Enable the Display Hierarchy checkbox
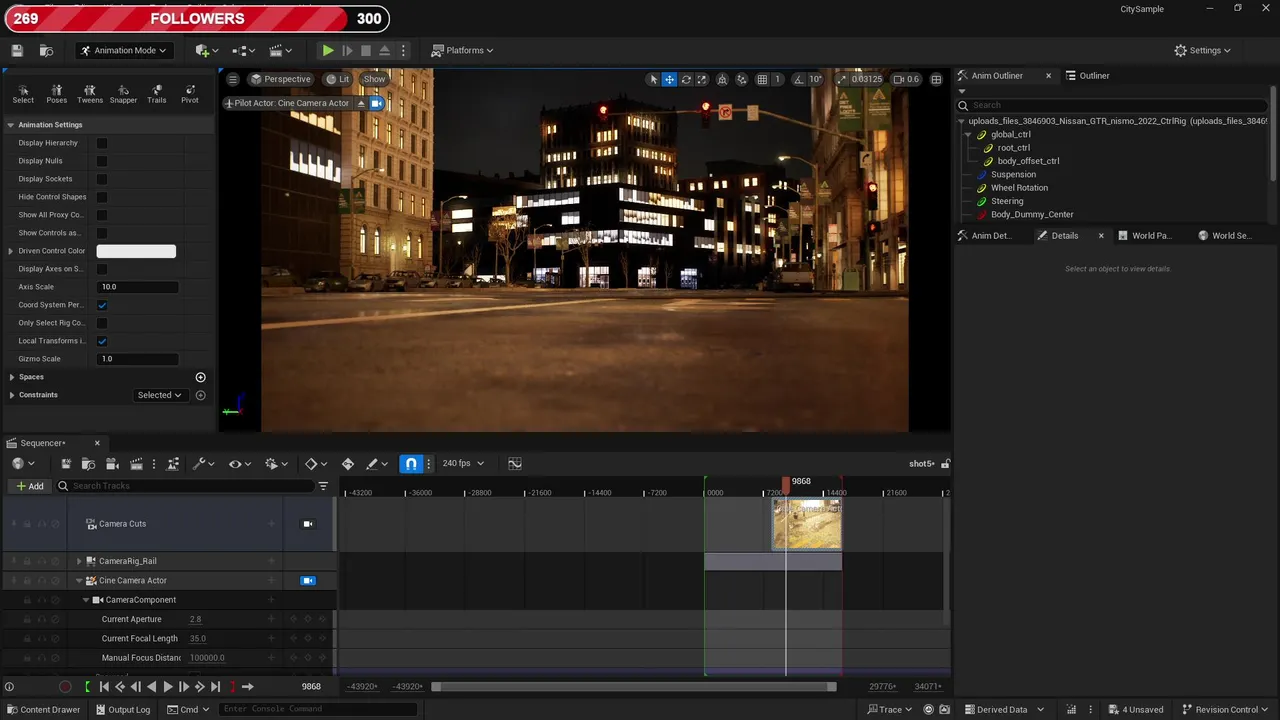The image size is (1280, 720). pos(102,143)
